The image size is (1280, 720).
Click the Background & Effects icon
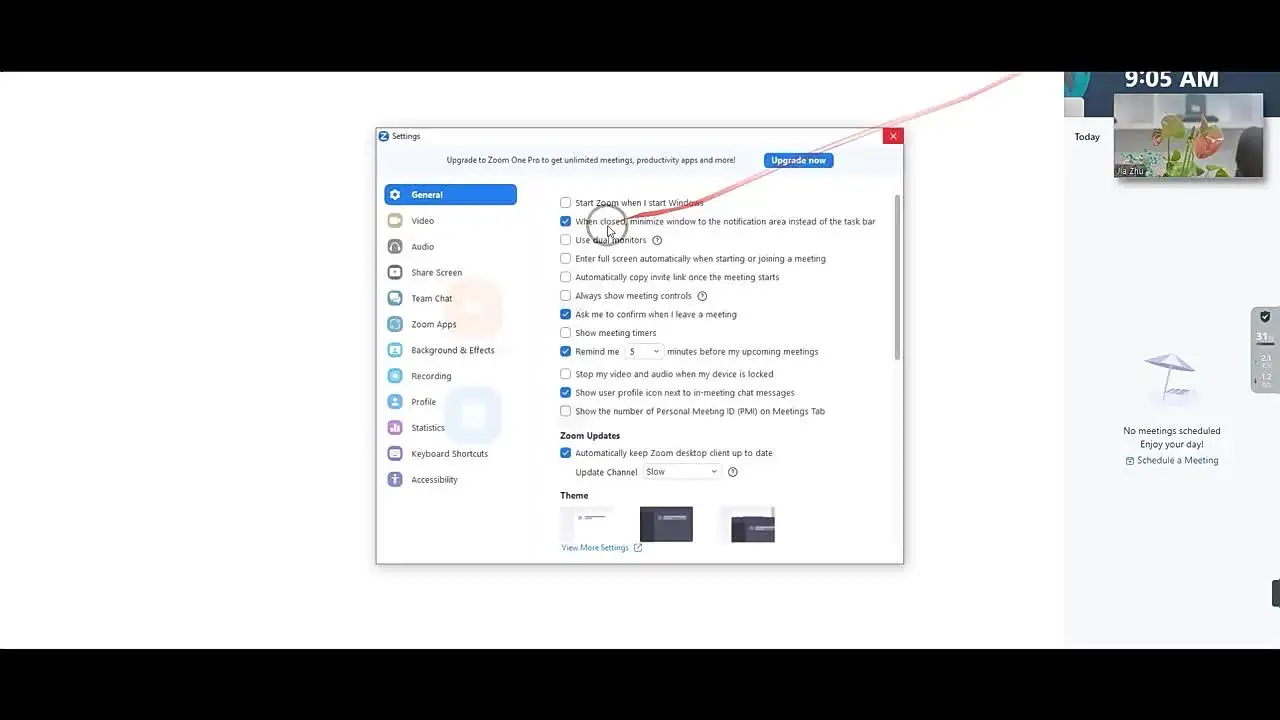coord(395,350)
